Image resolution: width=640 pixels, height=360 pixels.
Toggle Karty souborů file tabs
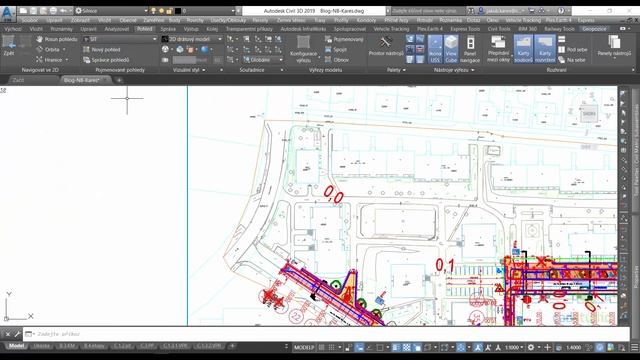(x=523, y=49)
